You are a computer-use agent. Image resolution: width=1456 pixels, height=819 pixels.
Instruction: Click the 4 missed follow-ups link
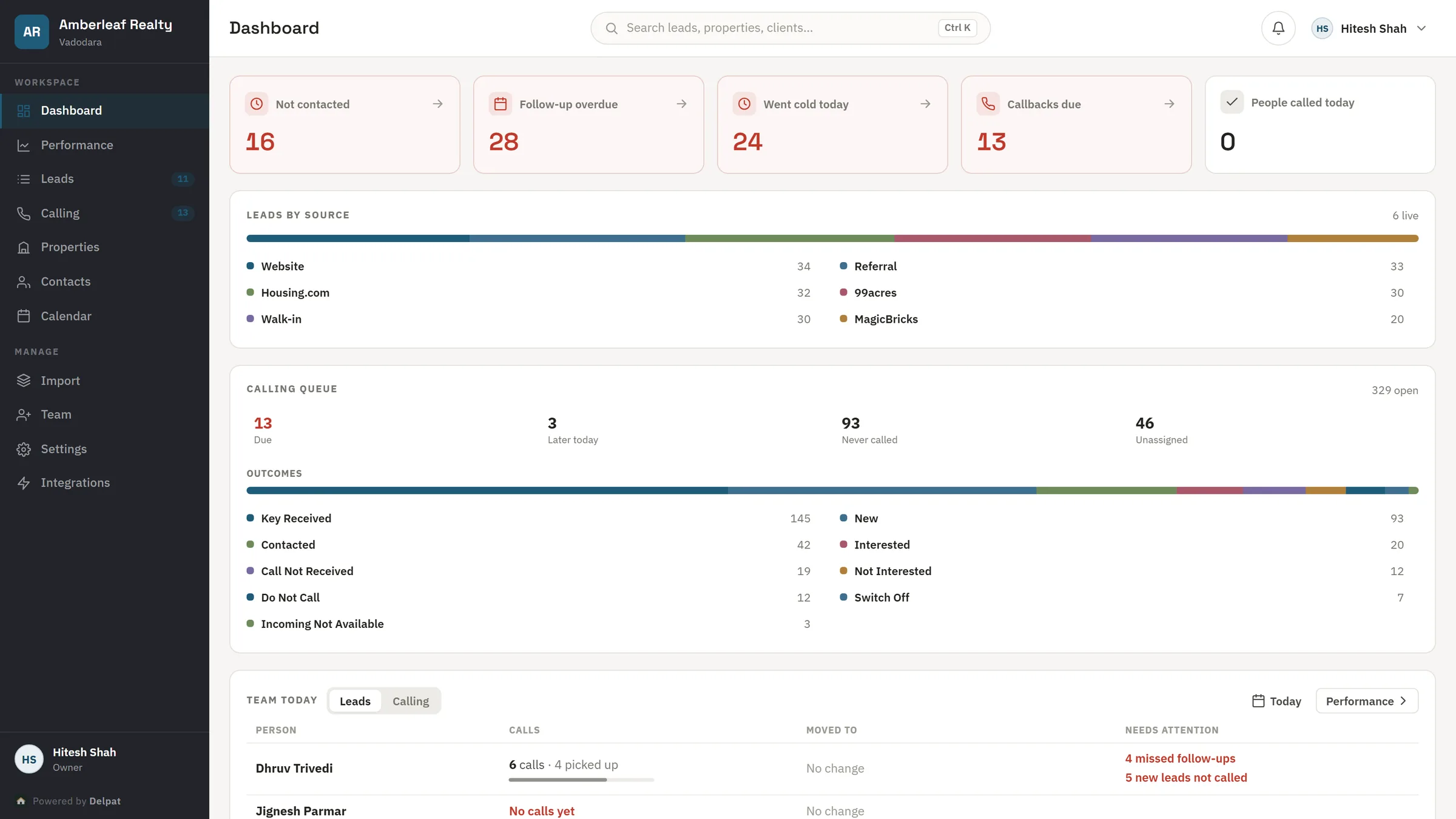pos(1180,758)
